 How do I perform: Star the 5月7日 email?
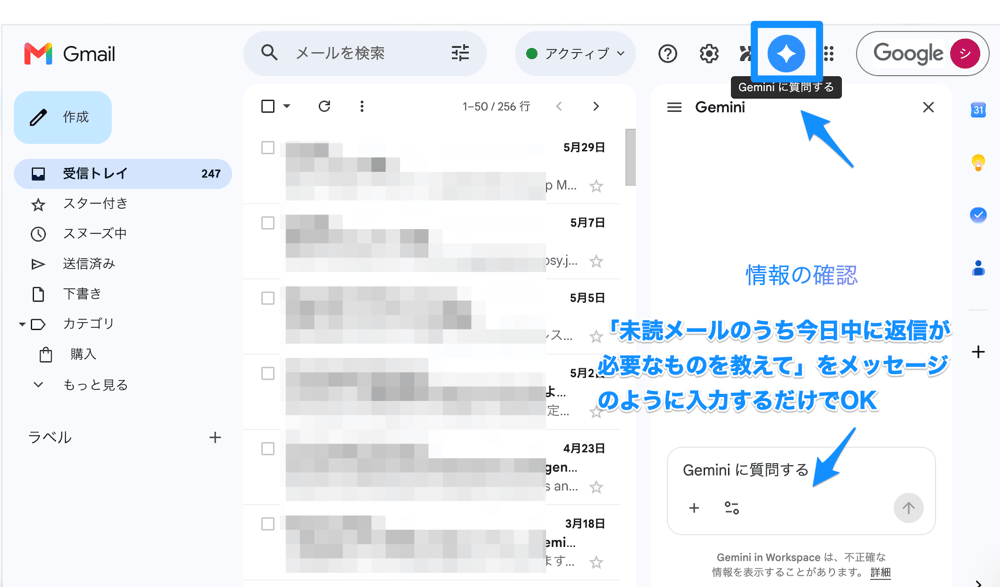click(596, 261)
